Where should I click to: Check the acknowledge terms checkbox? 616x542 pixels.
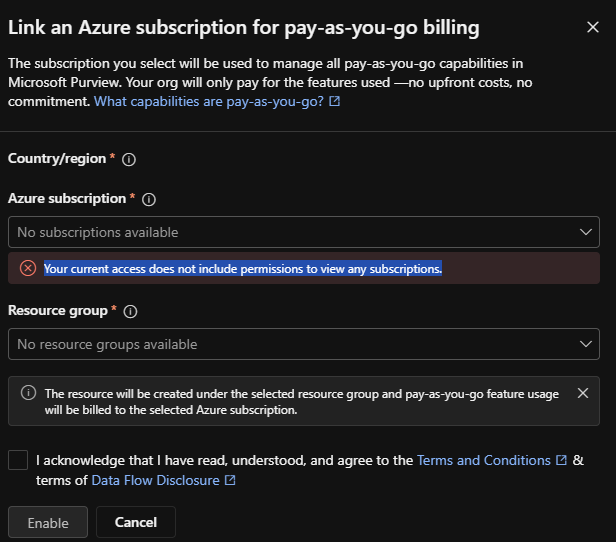click(x=18, y=460)
